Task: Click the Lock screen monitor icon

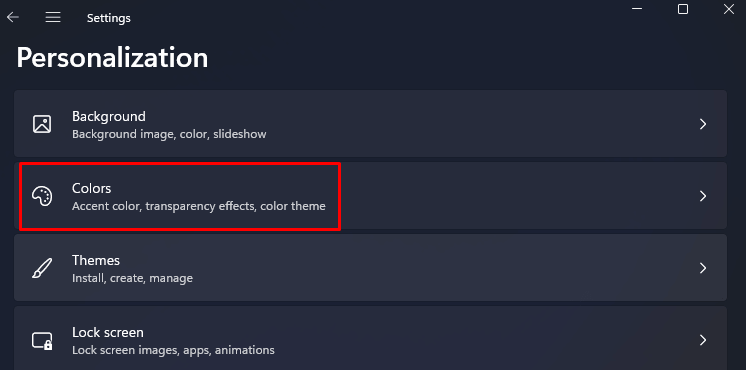Action: point(42,341)
